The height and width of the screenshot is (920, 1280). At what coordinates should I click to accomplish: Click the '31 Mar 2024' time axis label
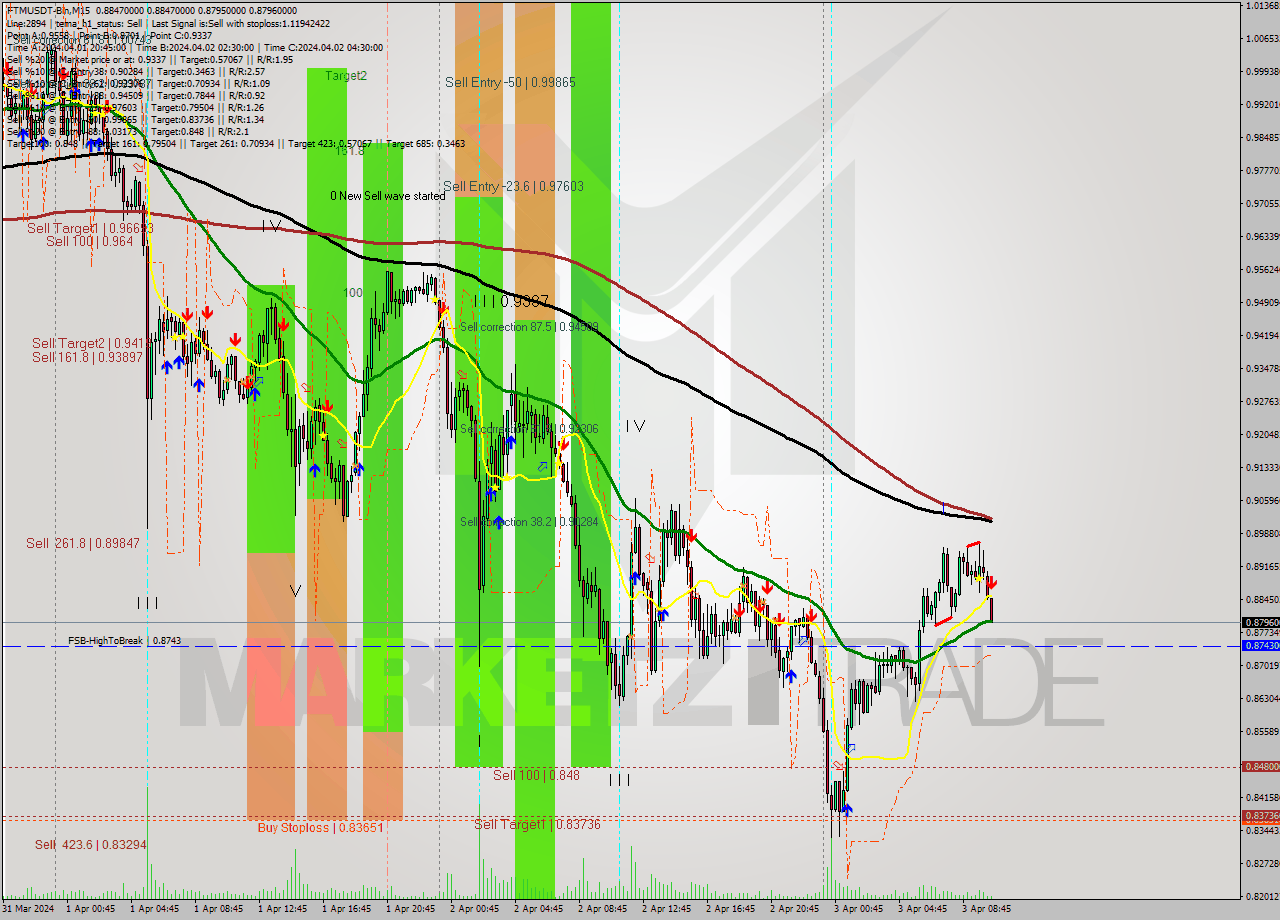pos(28,909)
